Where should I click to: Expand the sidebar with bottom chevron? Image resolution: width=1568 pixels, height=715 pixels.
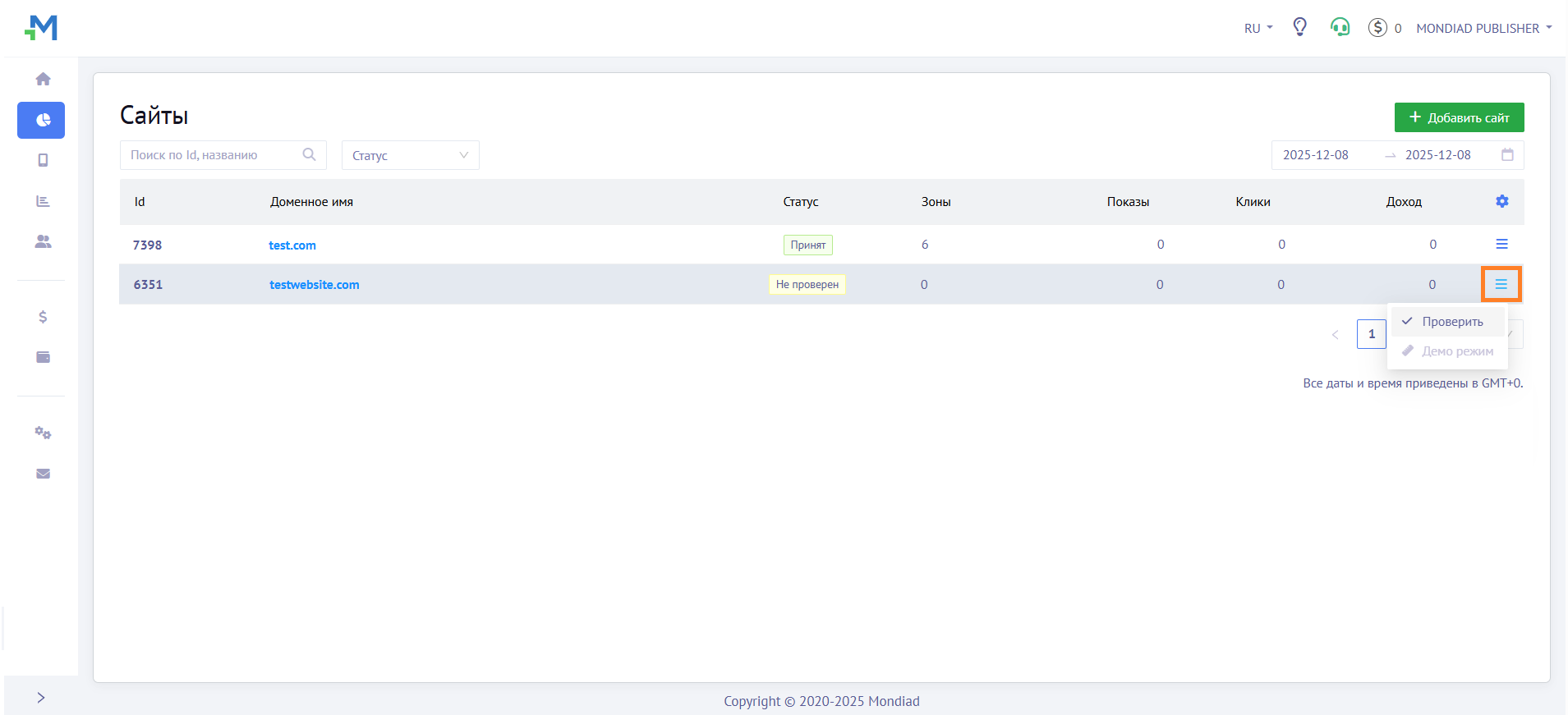41,698
